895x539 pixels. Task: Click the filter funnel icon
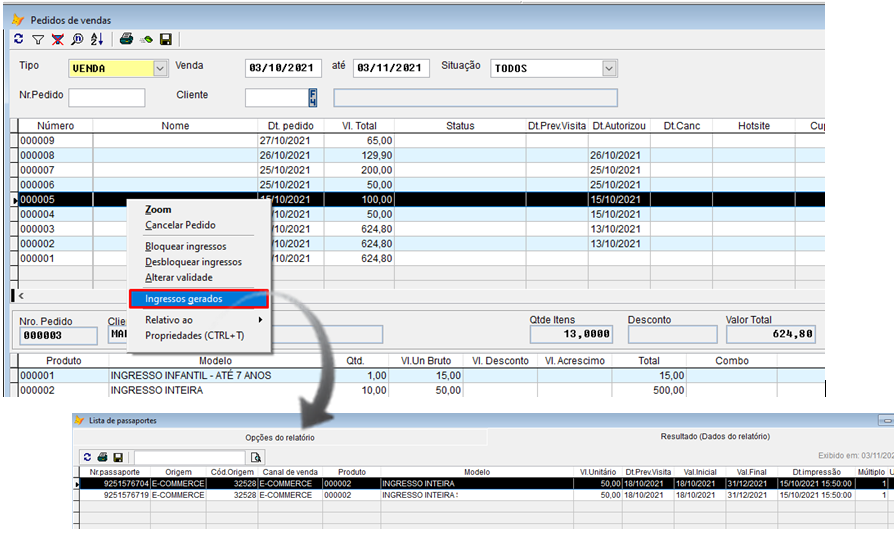pos(38,40)
